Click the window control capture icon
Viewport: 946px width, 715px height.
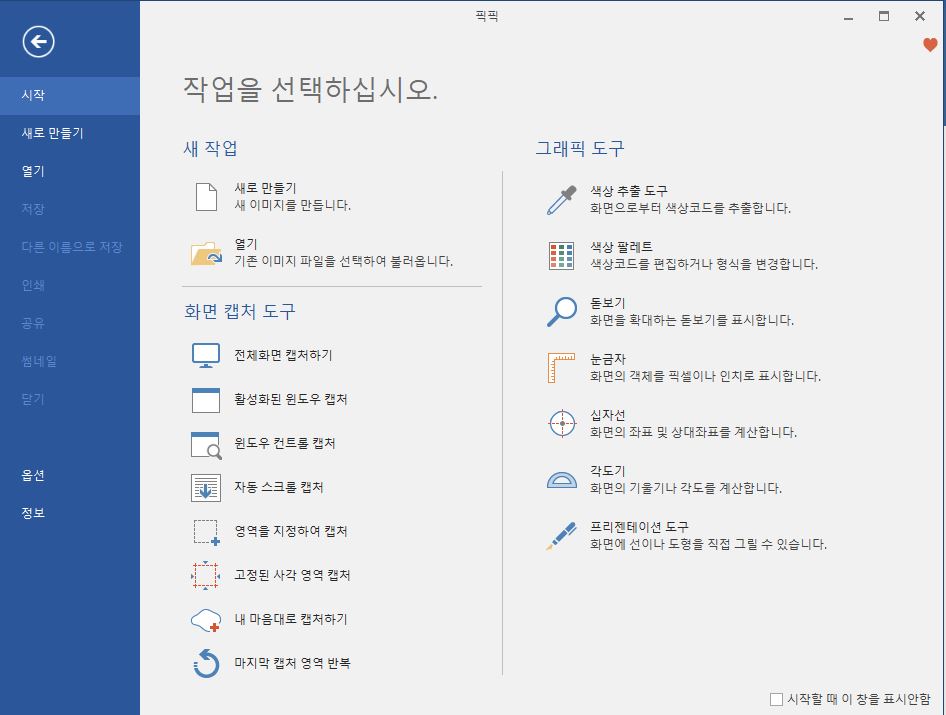click(x=206, y=445)
